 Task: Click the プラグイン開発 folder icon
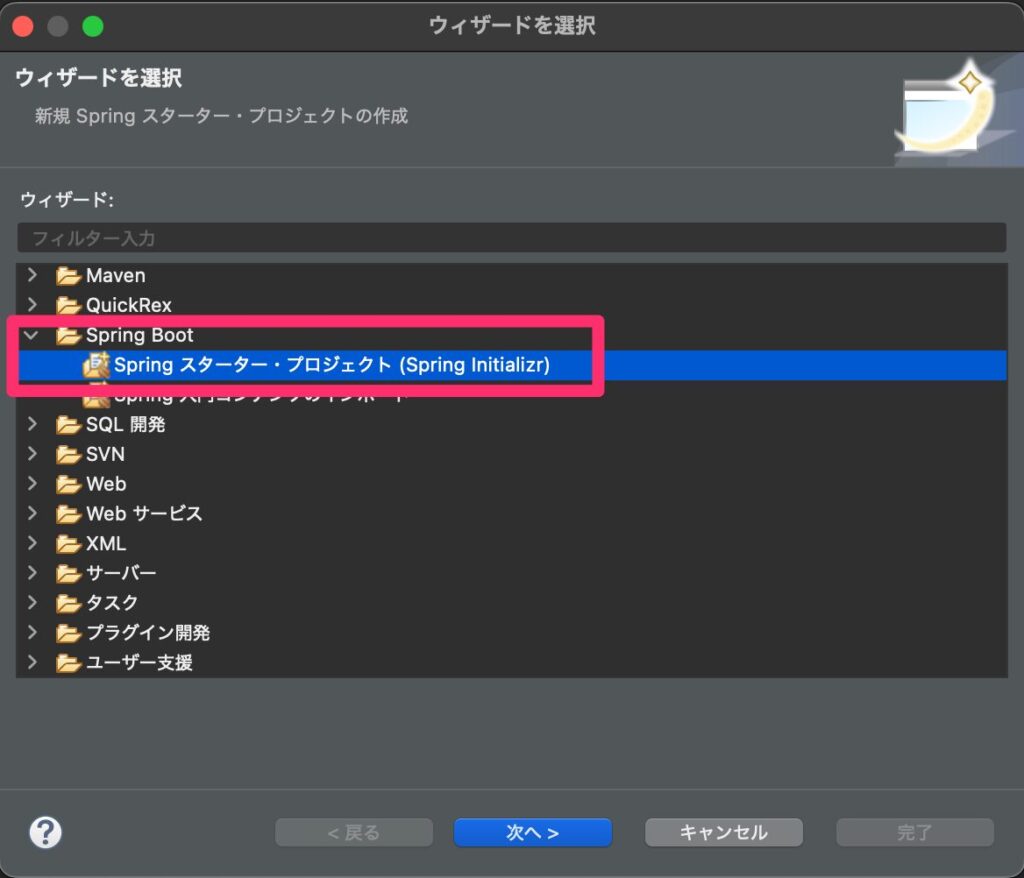(x=68, y=633)
